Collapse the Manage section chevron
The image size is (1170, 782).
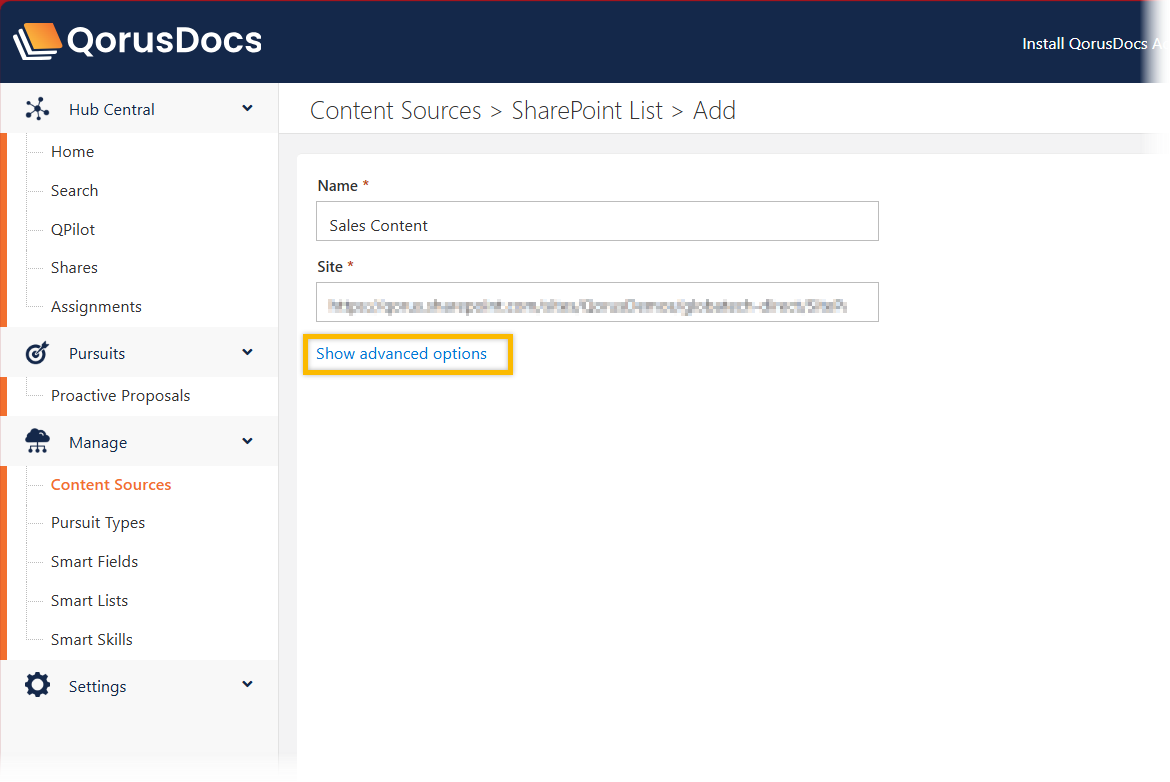tap(247, 442)
